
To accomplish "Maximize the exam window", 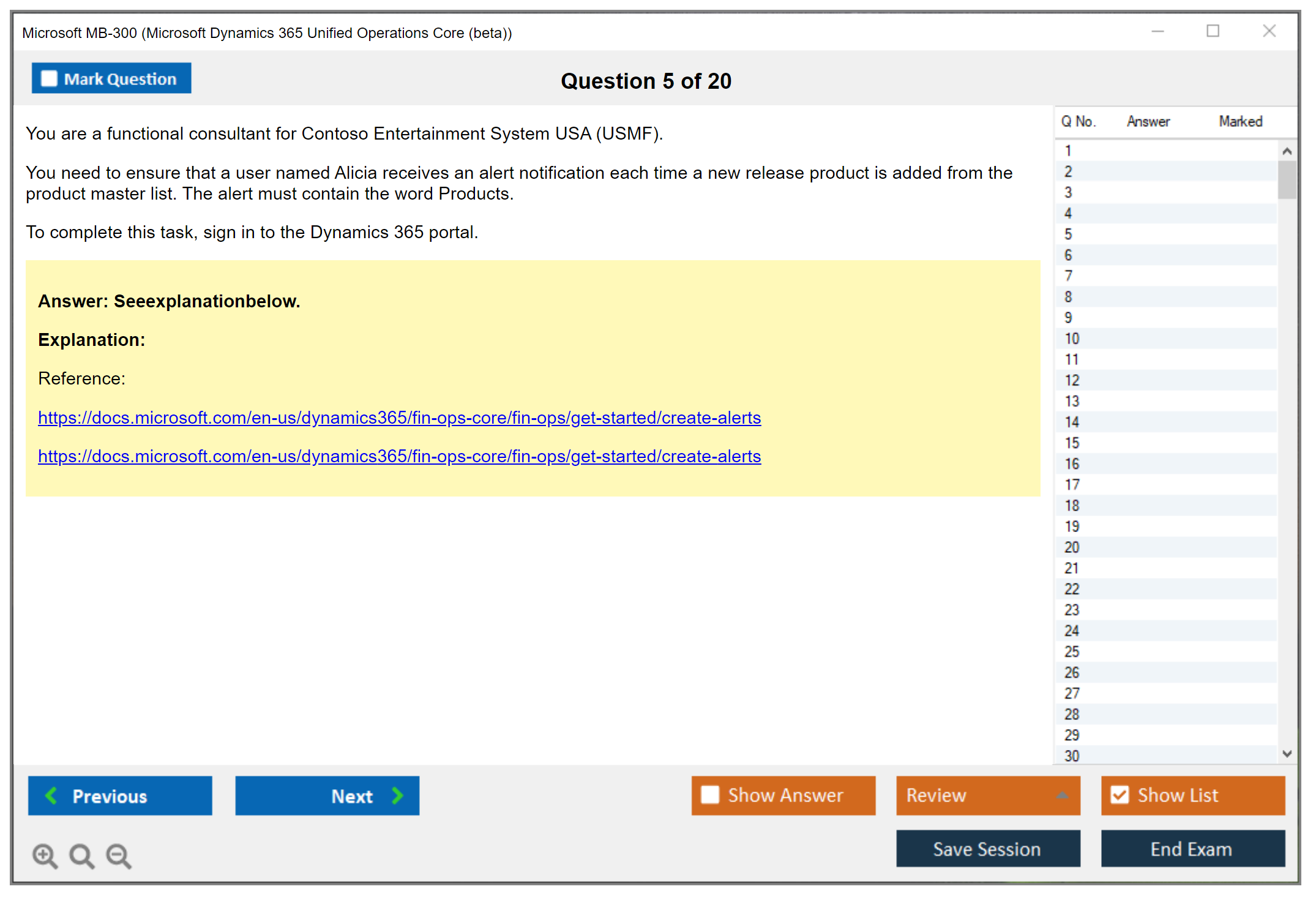I will coord(1213,31).
